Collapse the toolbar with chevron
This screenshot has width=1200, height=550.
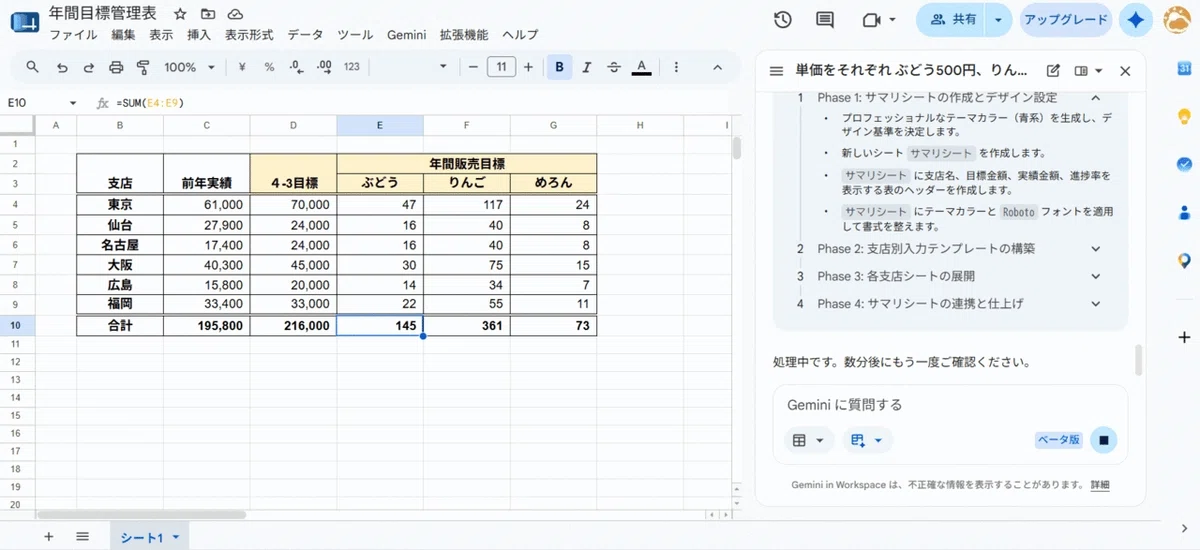(717, 67)
